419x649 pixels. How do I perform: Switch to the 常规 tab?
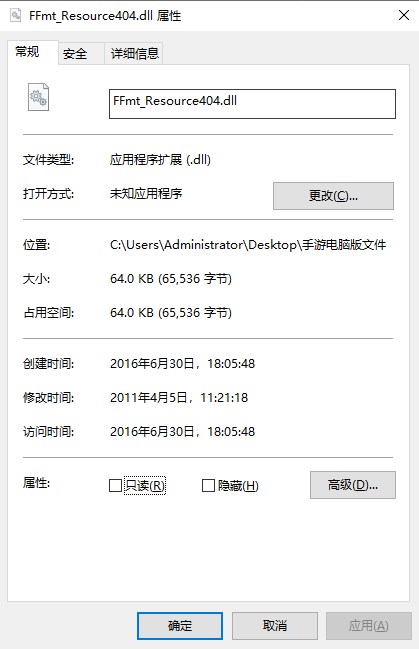[x=27, y=52]
